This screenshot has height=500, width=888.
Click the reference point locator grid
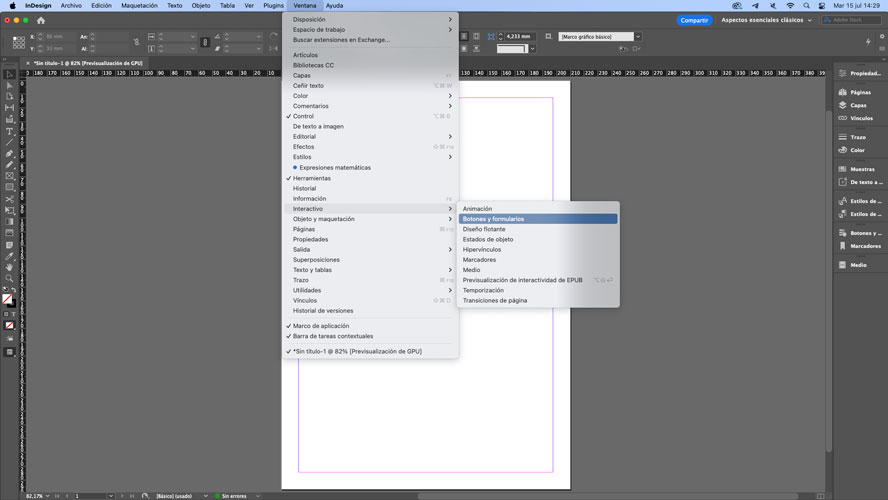click(x=19, y=42)
